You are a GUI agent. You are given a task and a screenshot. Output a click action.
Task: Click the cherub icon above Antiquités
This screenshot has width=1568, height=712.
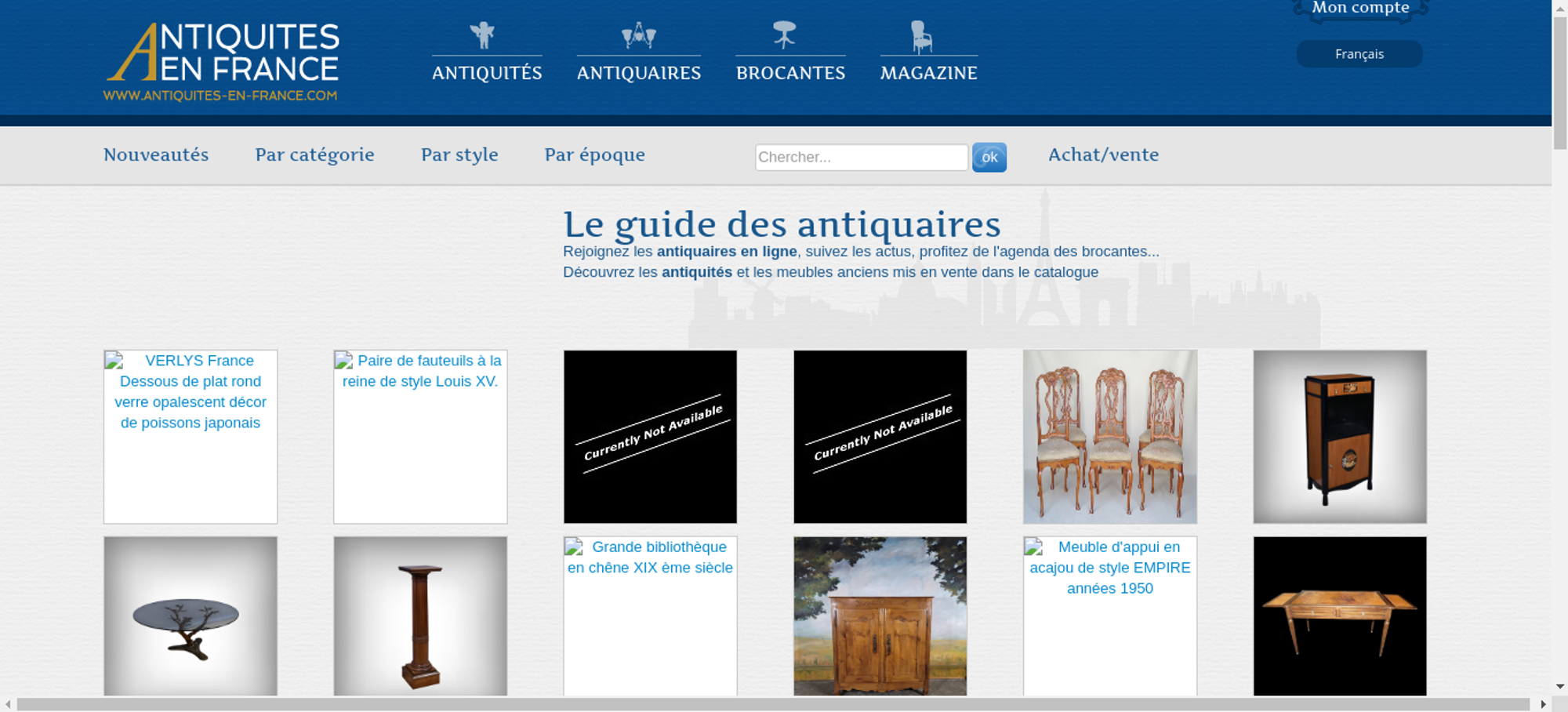(482, 35)
